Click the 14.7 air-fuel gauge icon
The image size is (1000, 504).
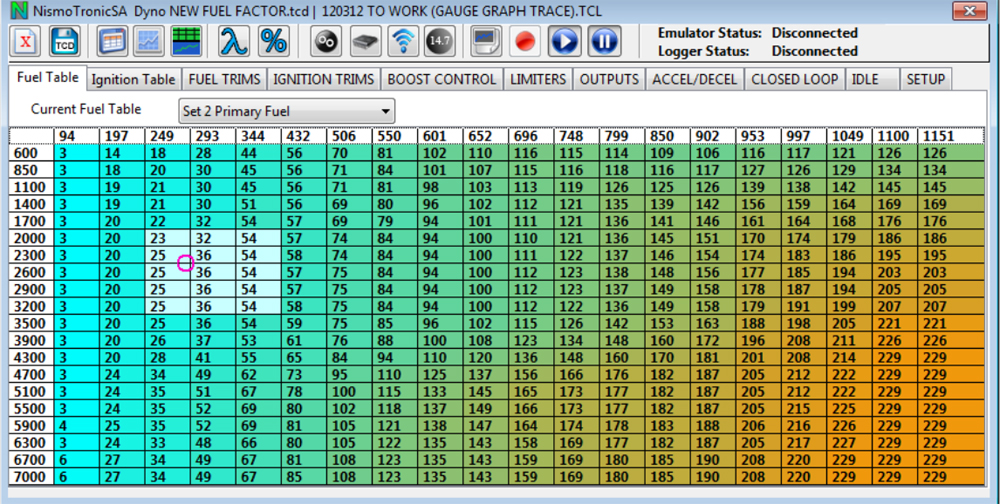click(439, 41)
